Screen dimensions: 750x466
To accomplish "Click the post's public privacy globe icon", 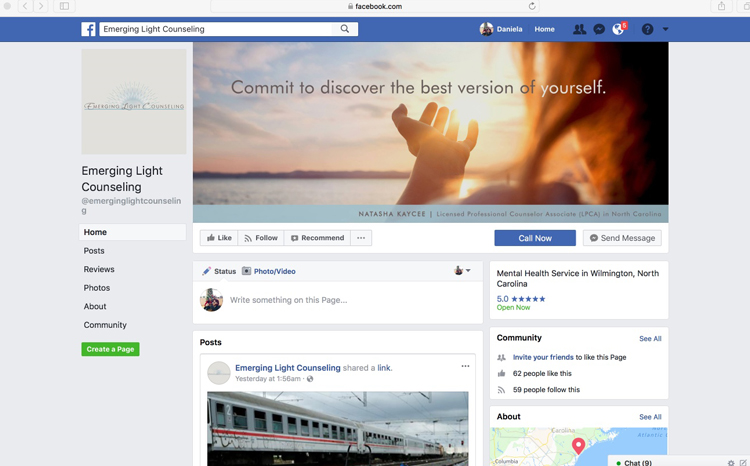I will 310,379.
